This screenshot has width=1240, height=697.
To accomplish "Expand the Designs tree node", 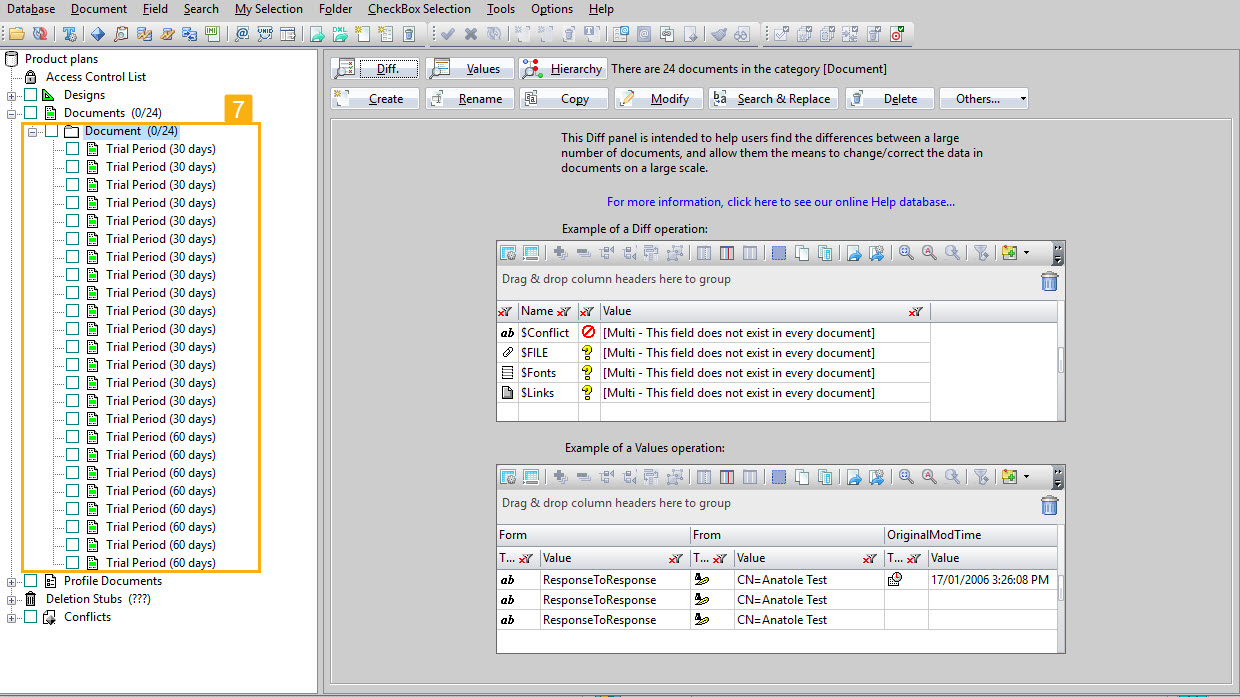I will pos(12,95).
